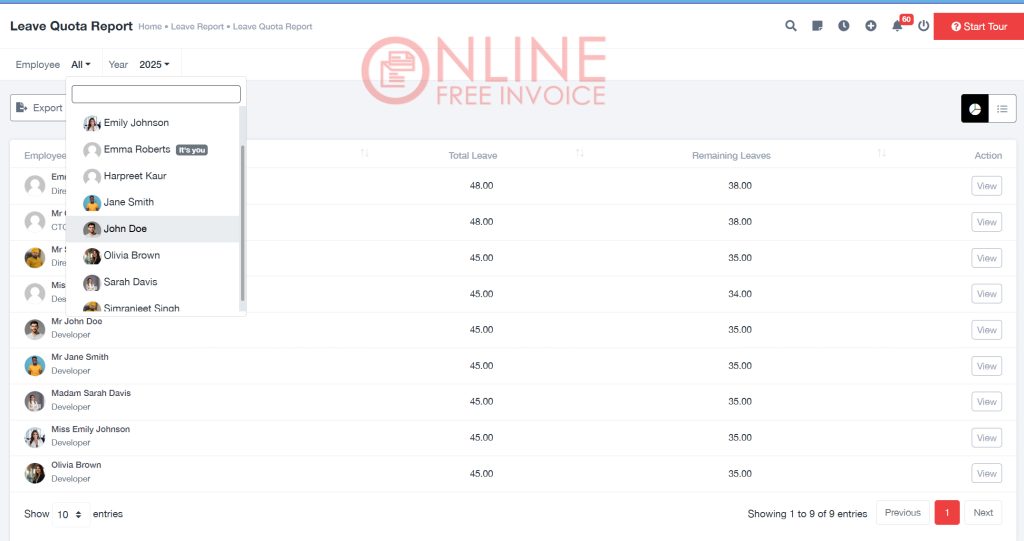1024x541 pixels.
Task: Select Jane Smith from employee list
Action: pyautogui.click(x=153, y=203)
